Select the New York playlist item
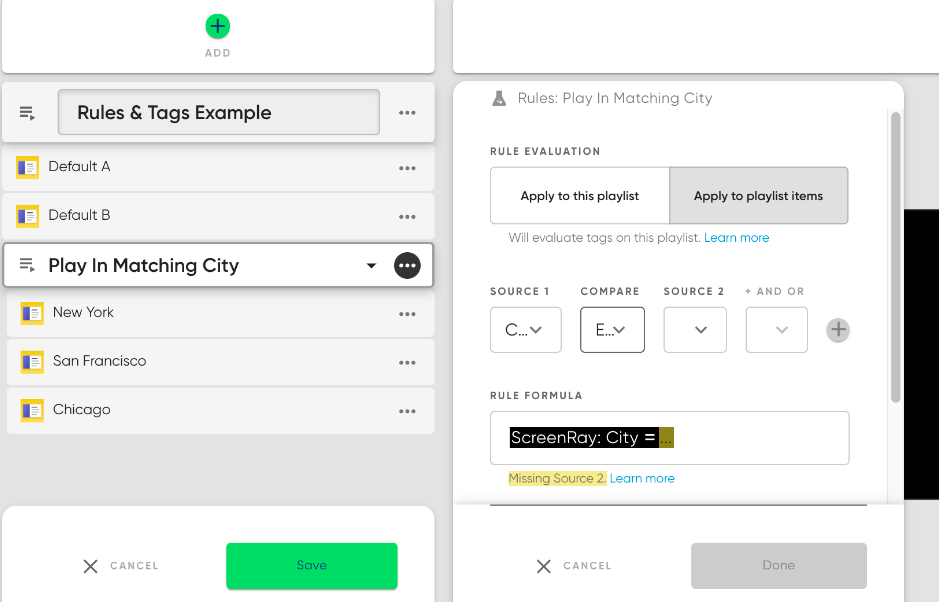Viewport: 939px width, 602px height. (x=220, y=313)
